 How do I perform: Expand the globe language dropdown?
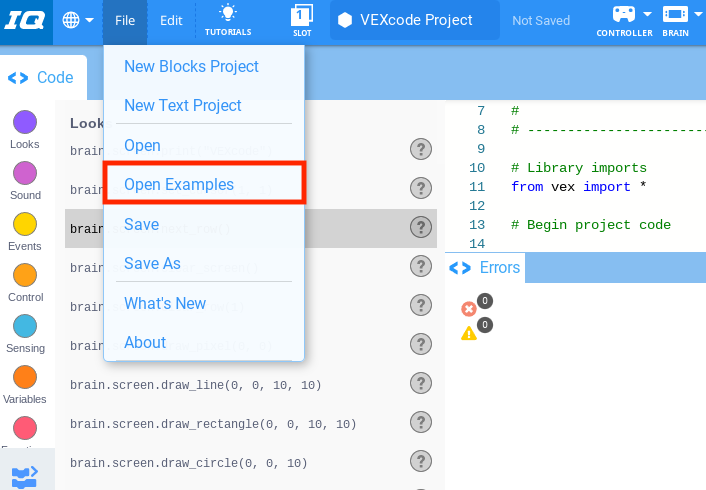(78, 20)
